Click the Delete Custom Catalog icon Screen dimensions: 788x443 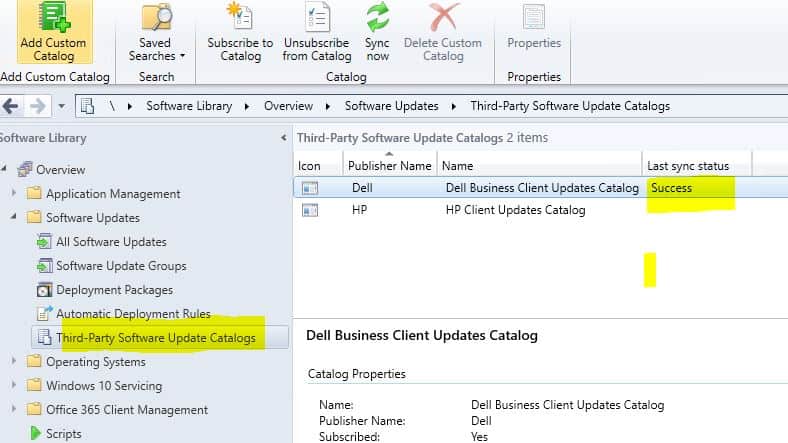coord(444,17)
